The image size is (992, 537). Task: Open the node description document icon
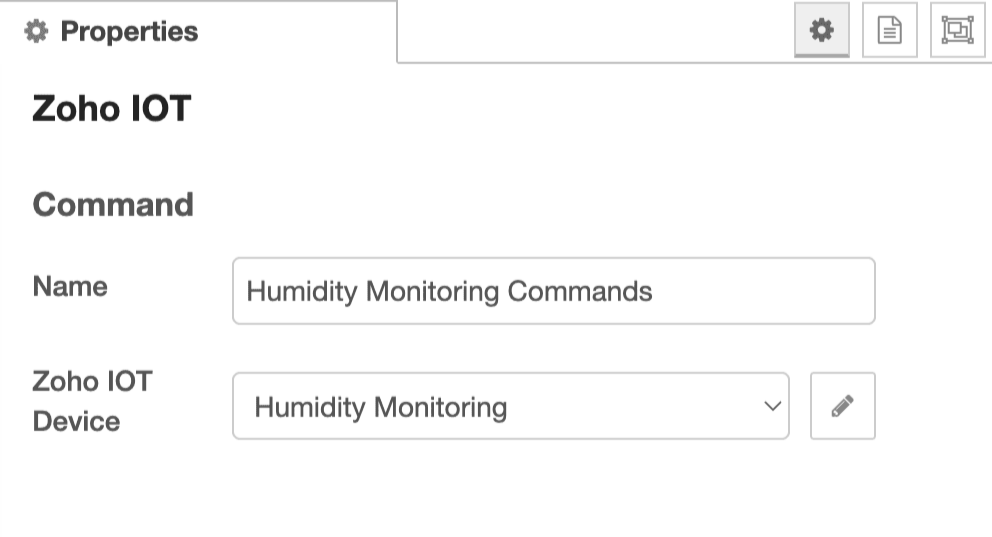(889, 31)
